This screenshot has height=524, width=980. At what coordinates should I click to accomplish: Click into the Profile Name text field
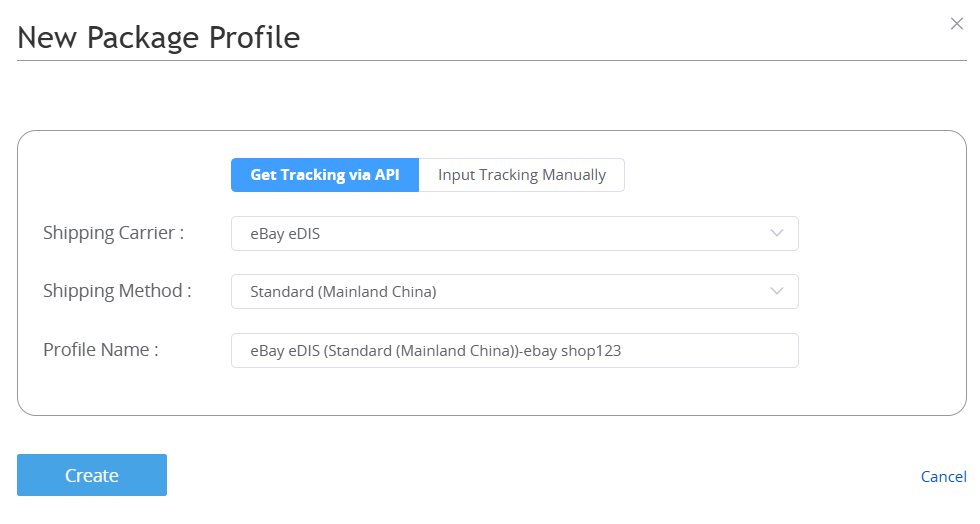coord(515,350)
